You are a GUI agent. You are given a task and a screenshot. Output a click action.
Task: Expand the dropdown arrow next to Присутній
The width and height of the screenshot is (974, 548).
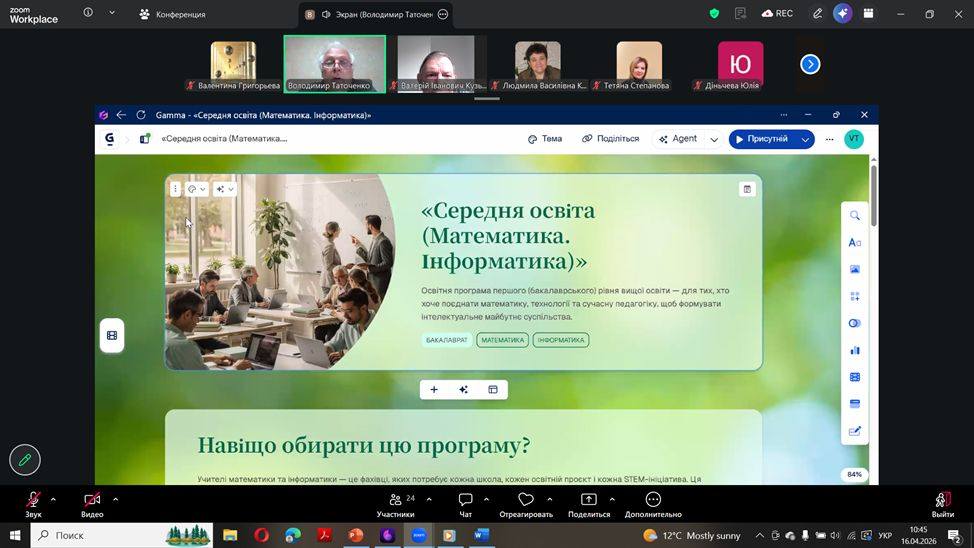pyautogui.click(x=805, y=140)
